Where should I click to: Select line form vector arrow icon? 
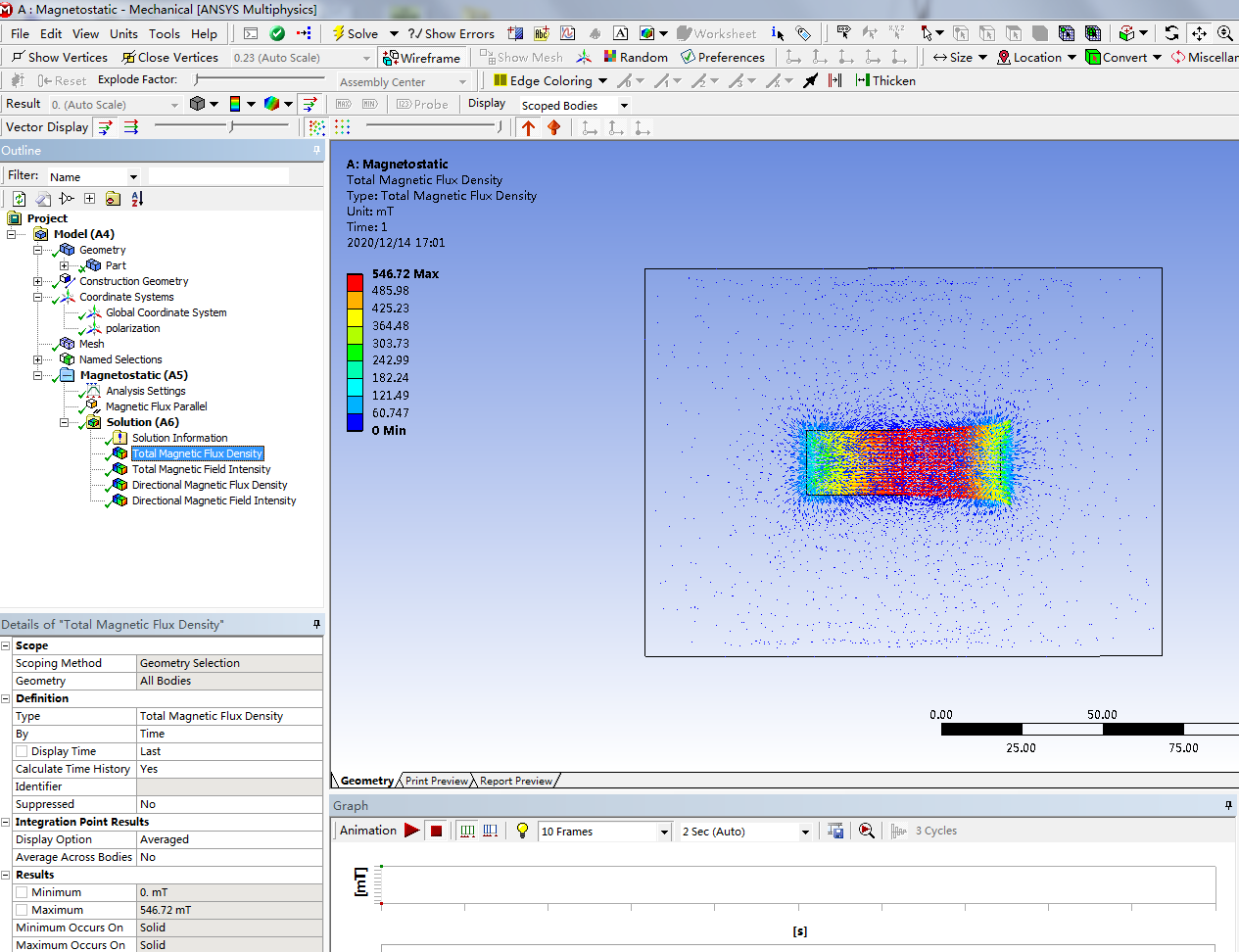[x=529, y=127]
